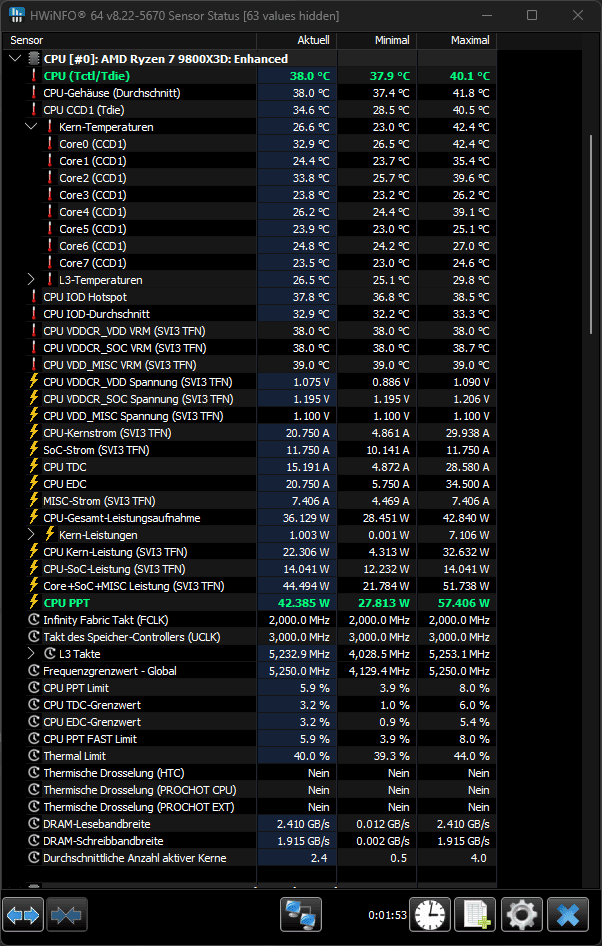This screenshot has width=602, height=946.
Task: Click the lightning icon next to Kern-Leistungen
Action: [x=50, y=535]
